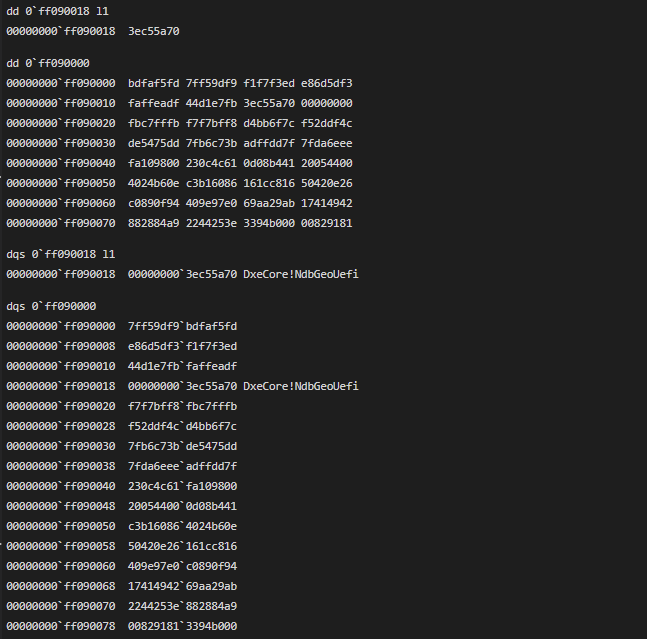This screenshot has width=647, height=639.
Task: Select dword fa109800 in dd dump
Action: pyautogui.click(x=153, y=163)
